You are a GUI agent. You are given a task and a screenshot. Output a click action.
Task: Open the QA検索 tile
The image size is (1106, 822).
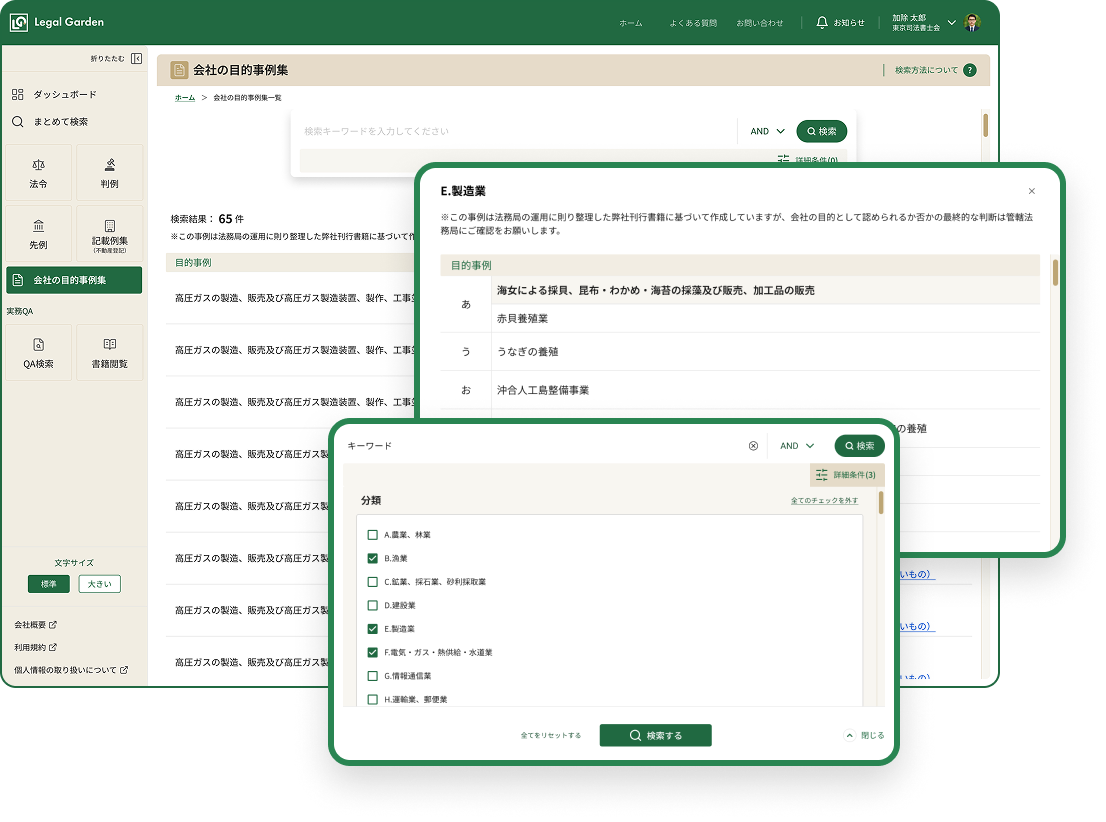coord(39,353)
